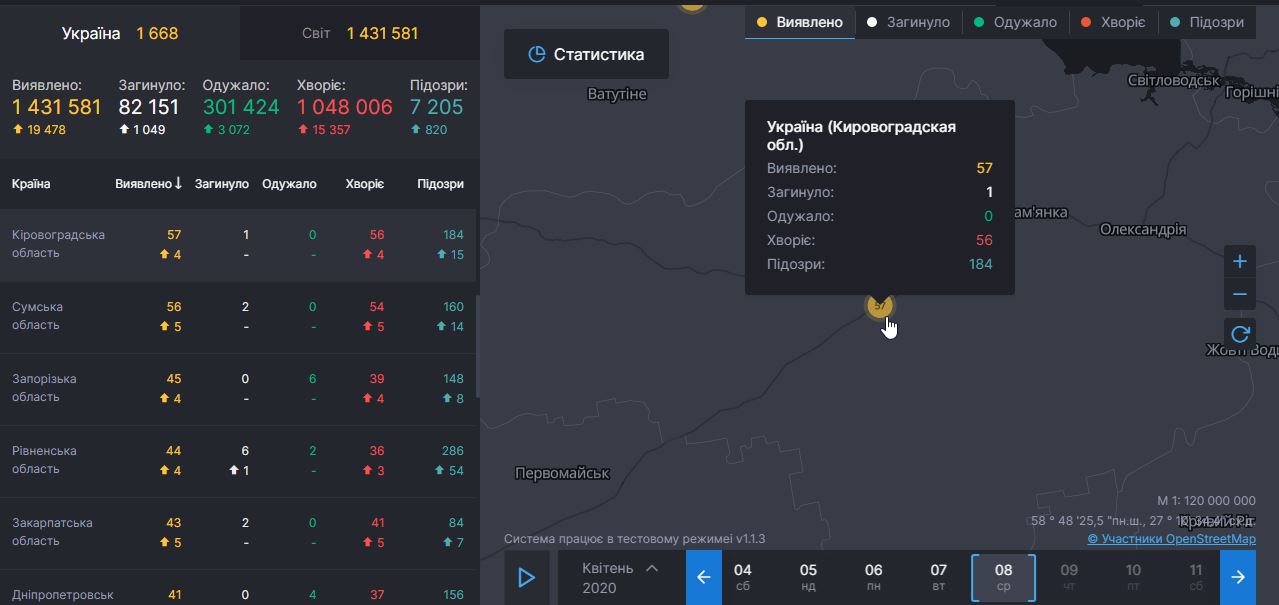This screenshot has height=605, width=1279.
Task: Open the Участники OpenStreetMap link
Action: [x=1171, y=539]
